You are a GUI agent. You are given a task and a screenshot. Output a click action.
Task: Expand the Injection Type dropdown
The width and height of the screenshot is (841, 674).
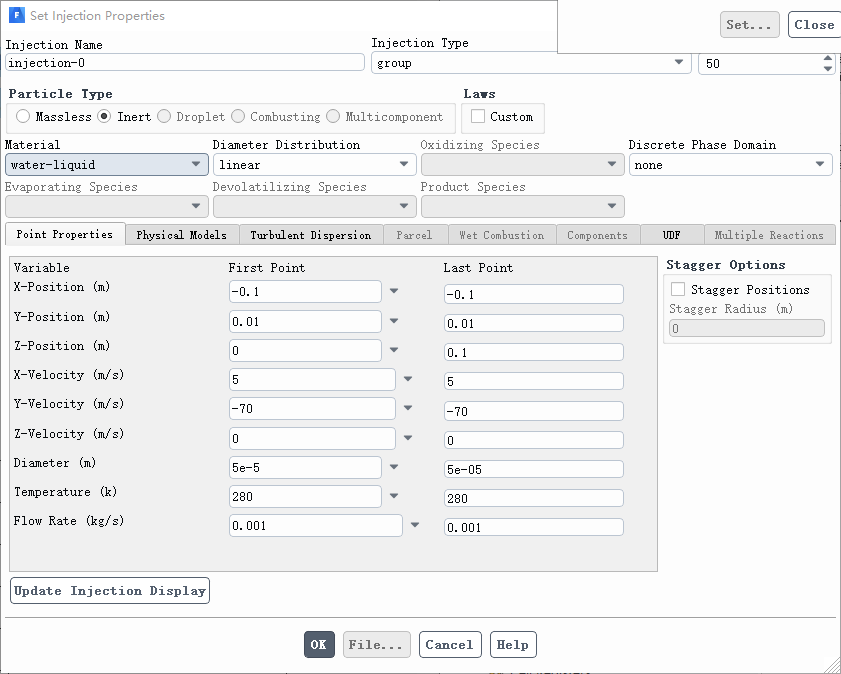(531, 63)
